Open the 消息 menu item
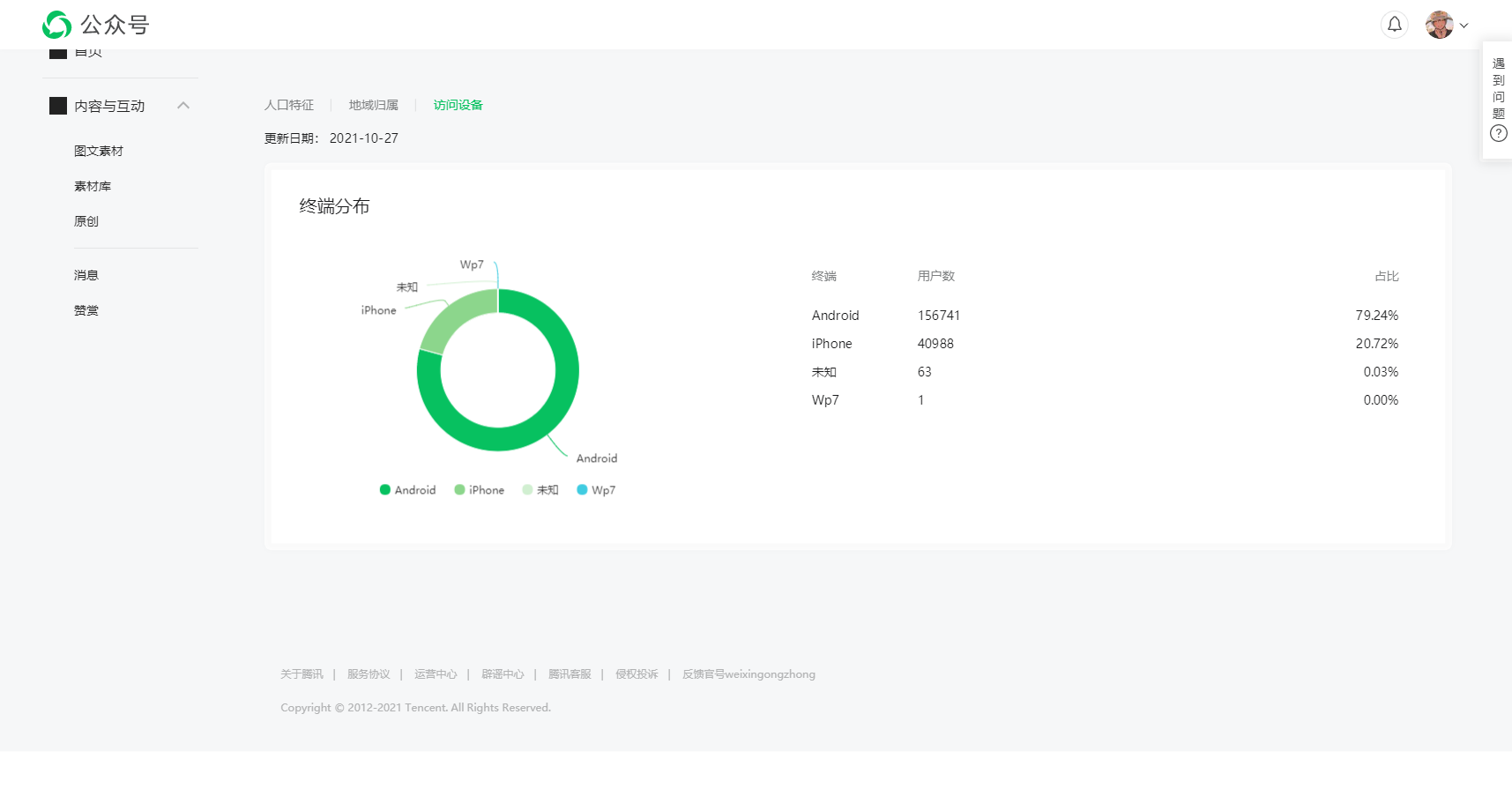Screen dimensions: 1512x811 tap(86, 275)
